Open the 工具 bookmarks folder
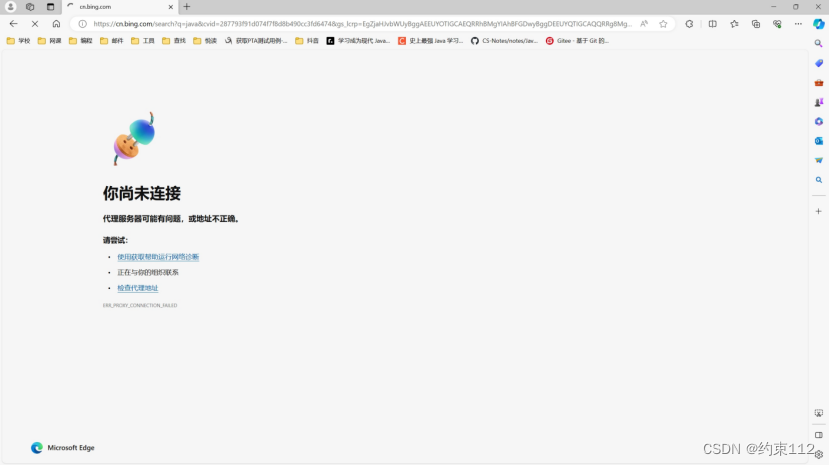This screenshot has width=830, height=465. click(143, 41)
